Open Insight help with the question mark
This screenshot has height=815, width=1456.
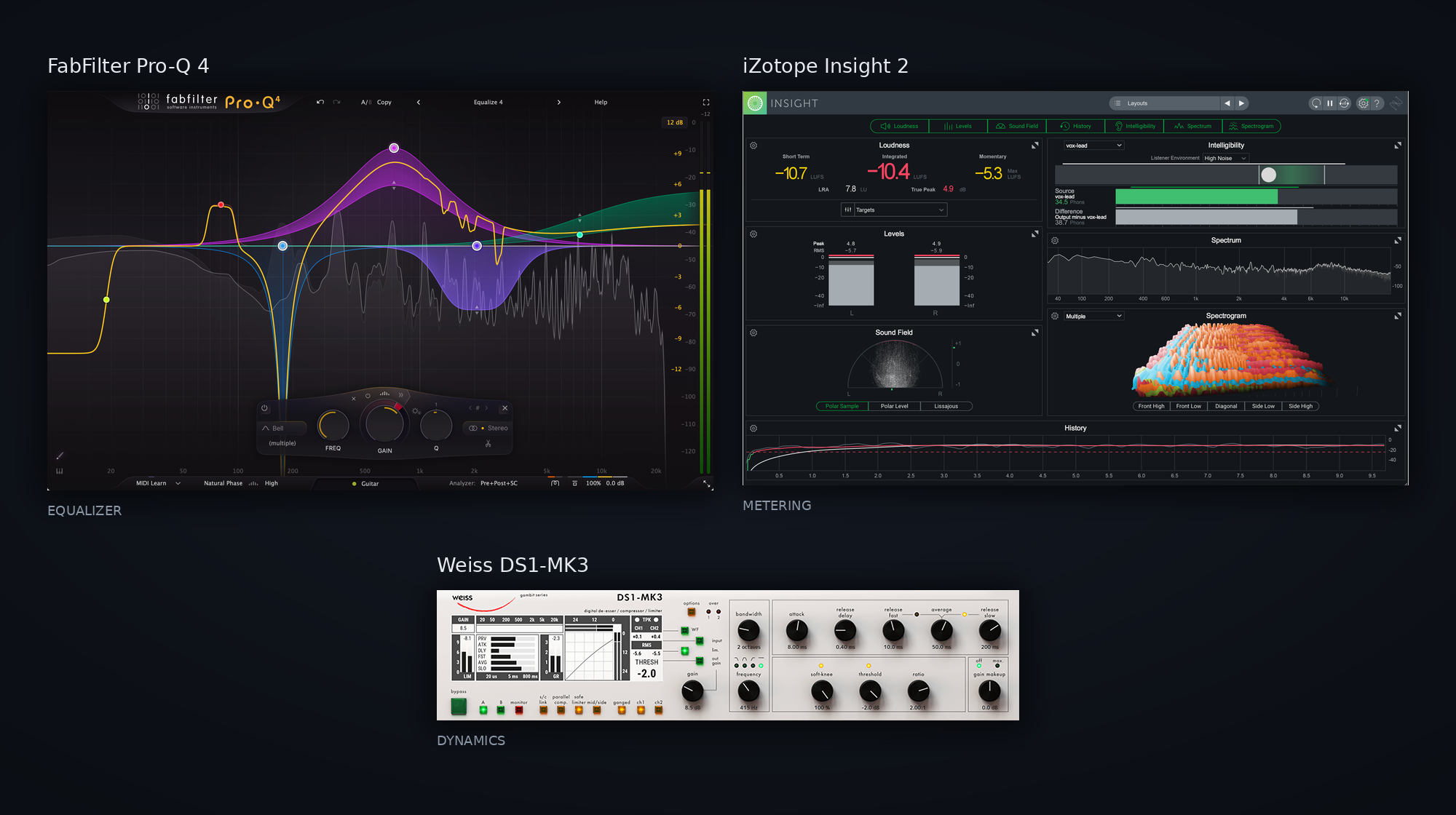coord(1377,103)
